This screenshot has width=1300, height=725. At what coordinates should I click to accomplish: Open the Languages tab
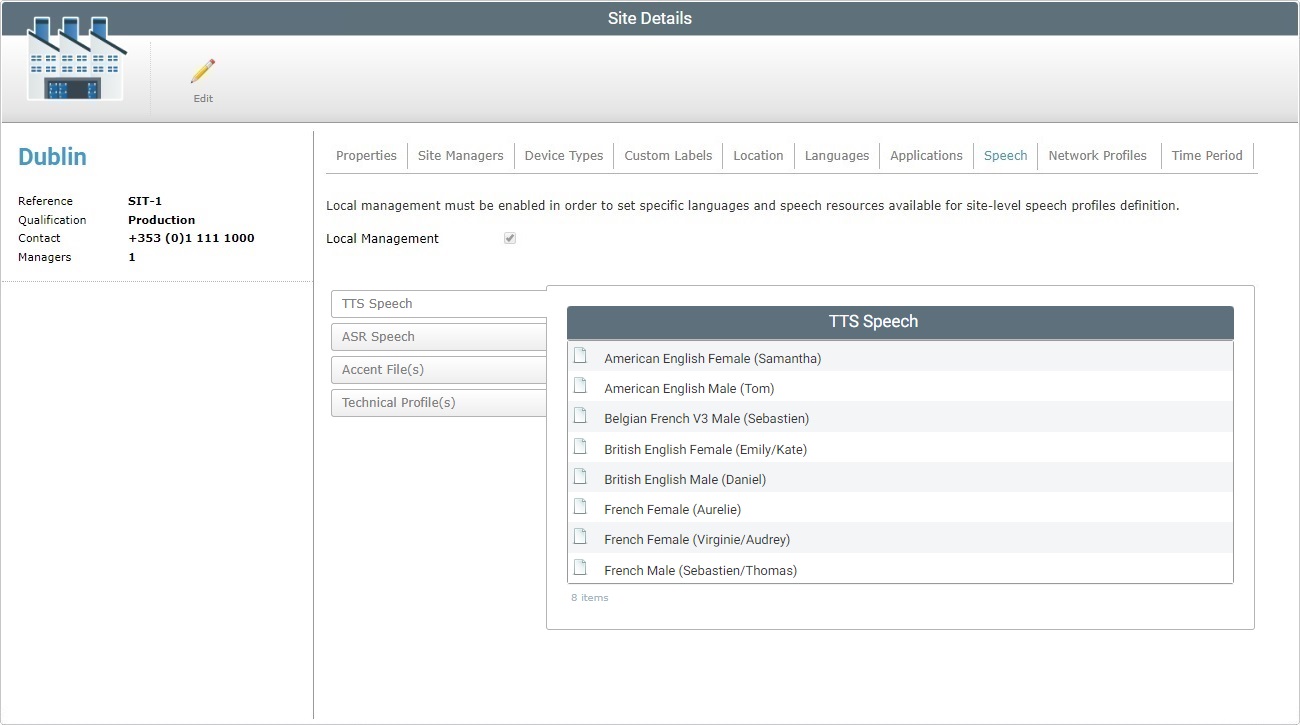[x=836, y=156]
